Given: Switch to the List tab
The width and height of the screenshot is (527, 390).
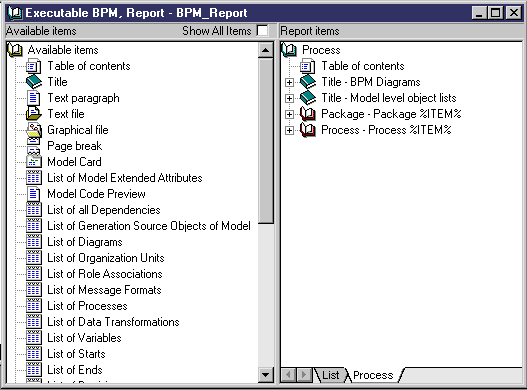Looking at the screenshot, I should 330,375.
